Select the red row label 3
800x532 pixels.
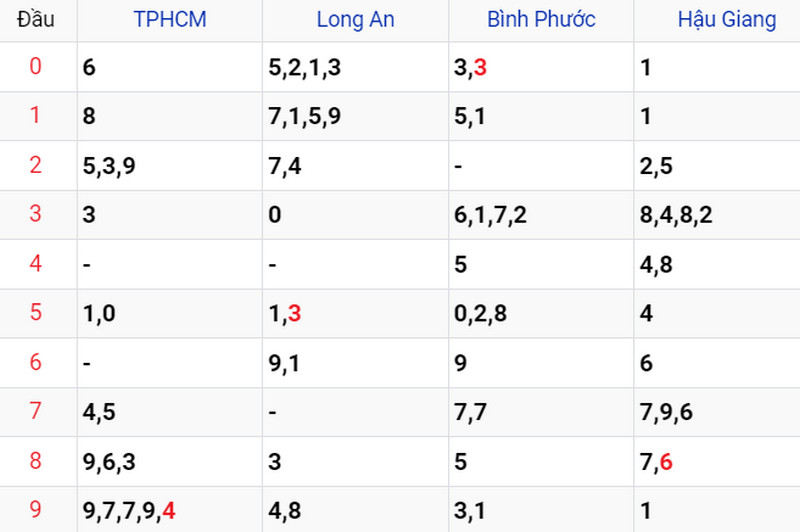coord(35,213)
